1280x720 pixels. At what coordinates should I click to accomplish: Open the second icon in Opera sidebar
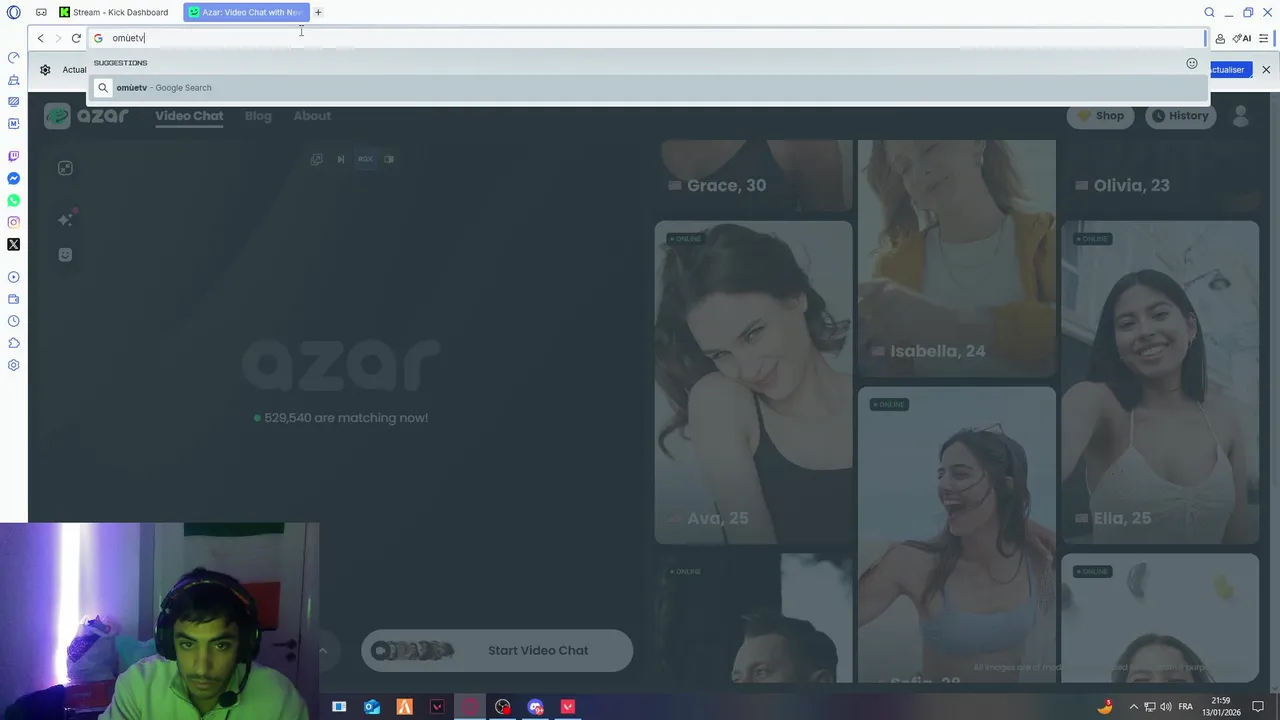(x=13, y=80)
